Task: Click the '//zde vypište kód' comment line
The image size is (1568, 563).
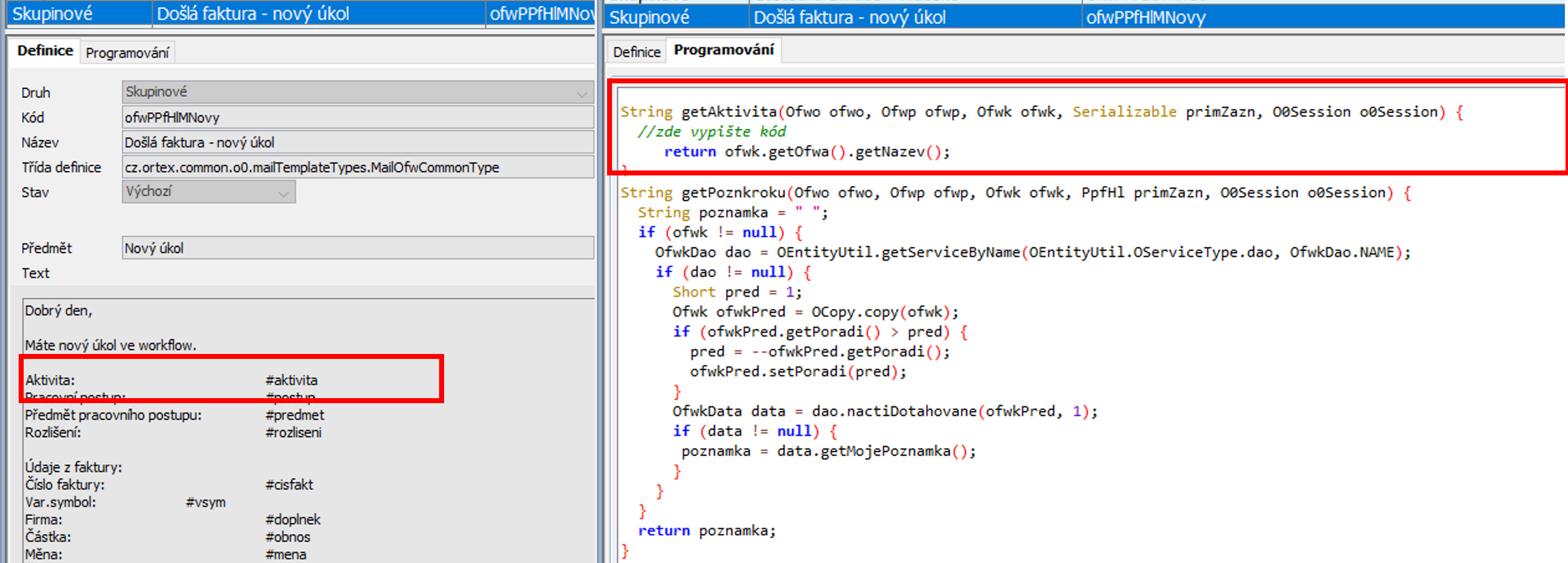Action: [711, 132]
